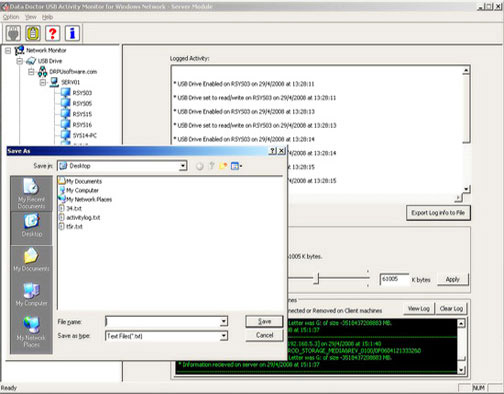
Task: Click black log console scroll up arrow
Action: (x=461, y=323)
